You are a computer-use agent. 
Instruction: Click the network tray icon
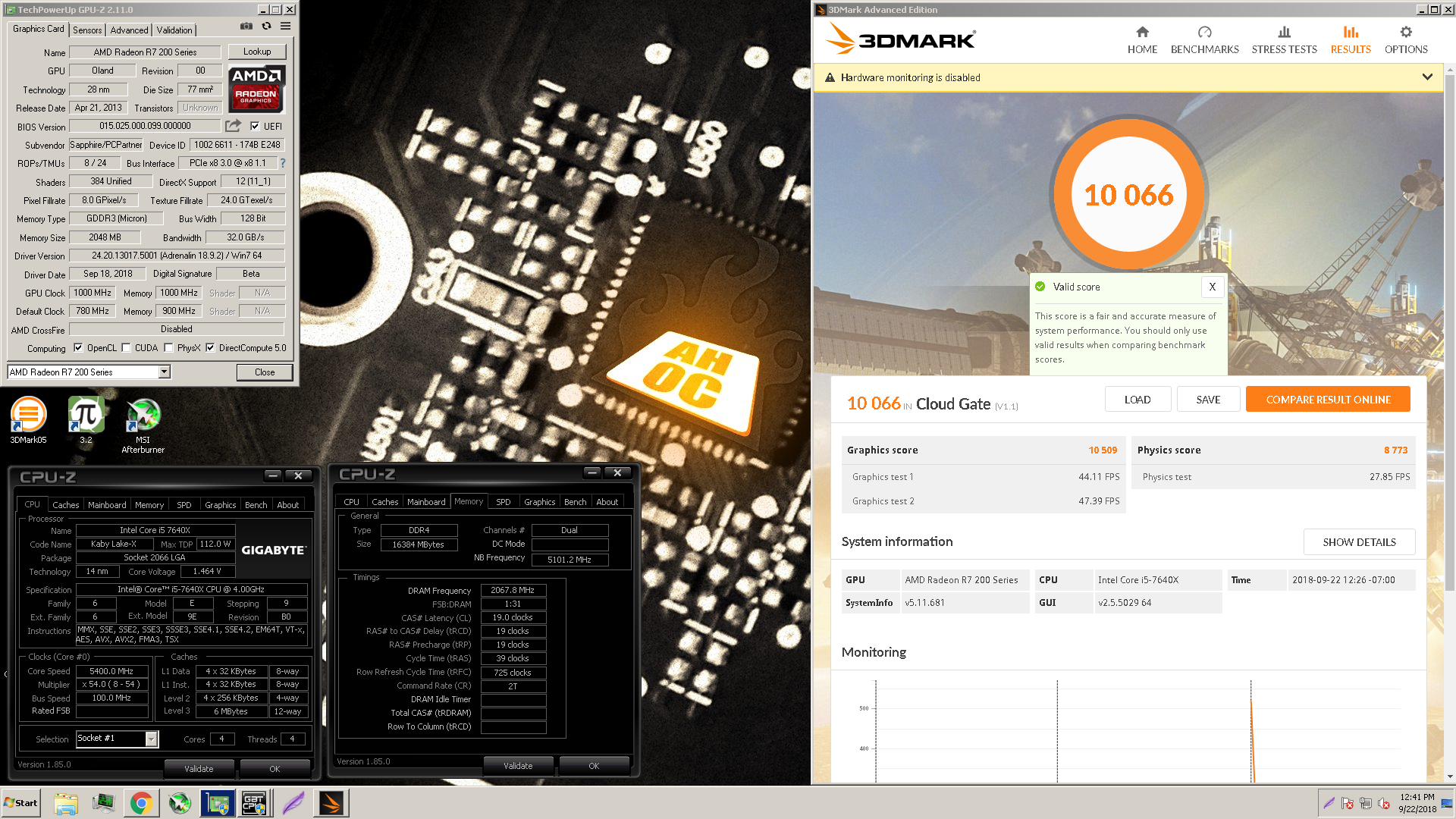1365,803
